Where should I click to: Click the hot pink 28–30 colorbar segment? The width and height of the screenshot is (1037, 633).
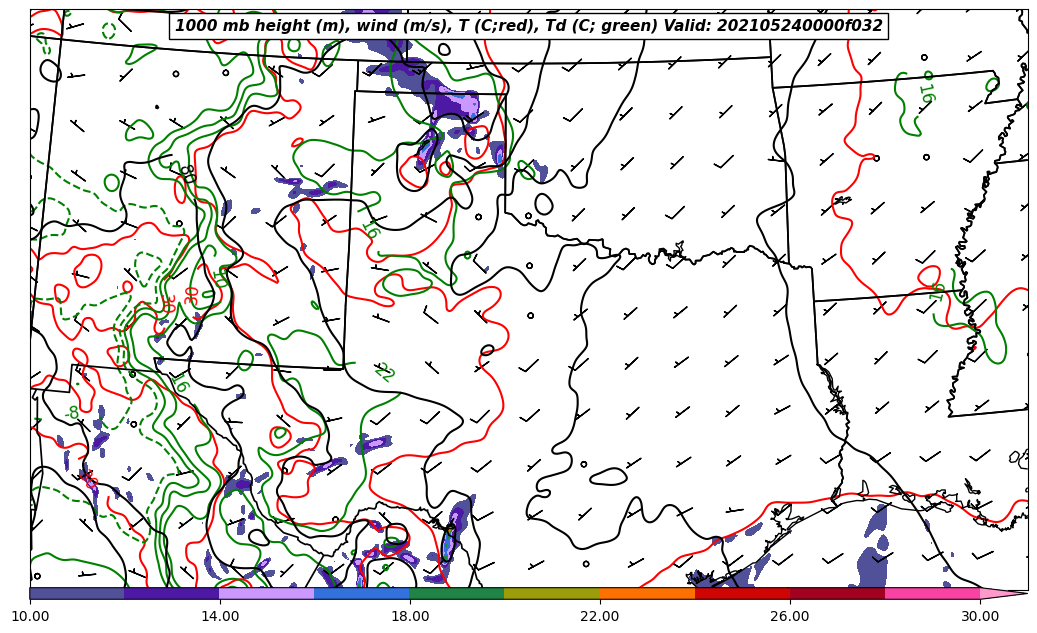[x=932, y=593]
